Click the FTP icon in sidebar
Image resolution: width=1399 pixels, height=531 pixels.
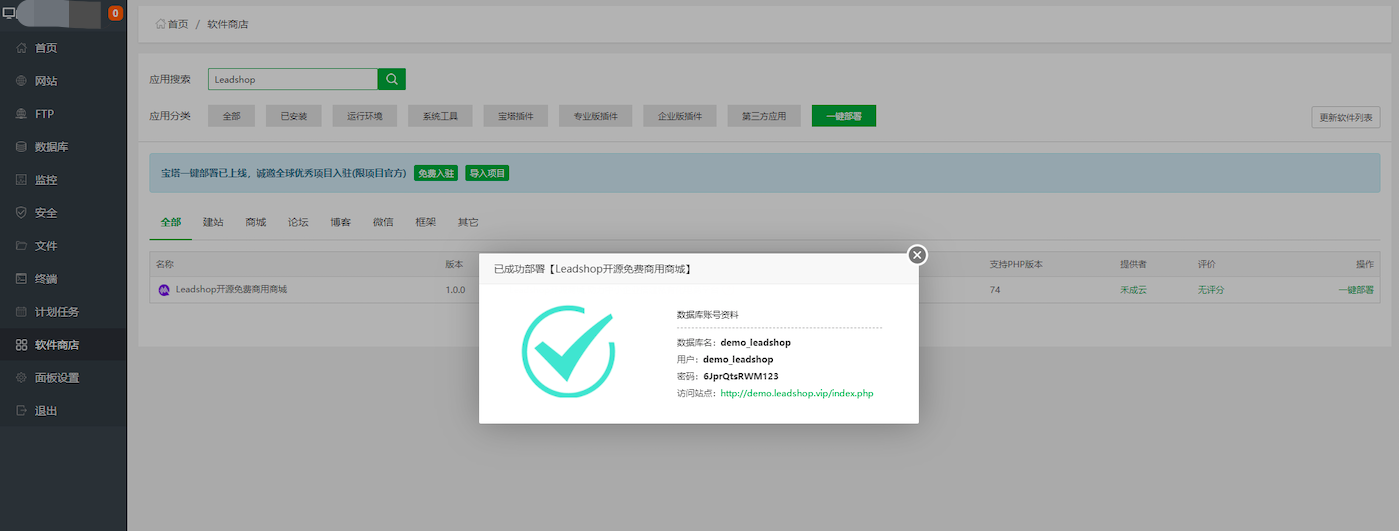coord(22,114)
